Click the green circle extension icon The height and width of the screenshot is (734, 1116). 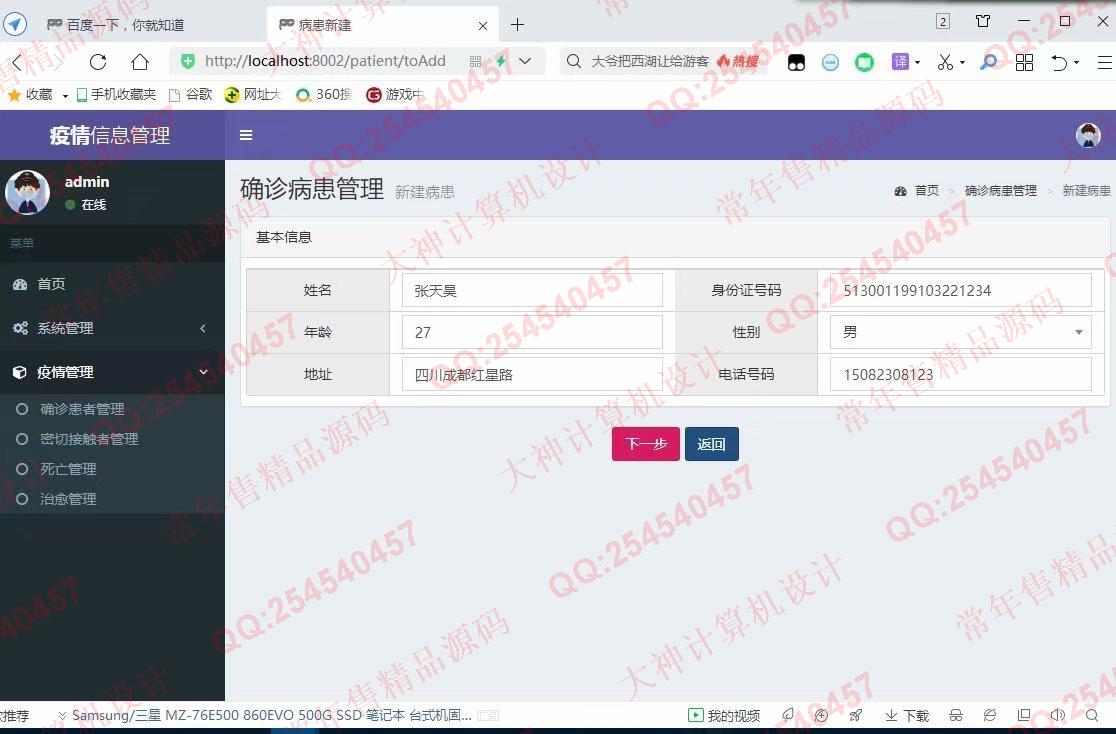tap(864, 63)
